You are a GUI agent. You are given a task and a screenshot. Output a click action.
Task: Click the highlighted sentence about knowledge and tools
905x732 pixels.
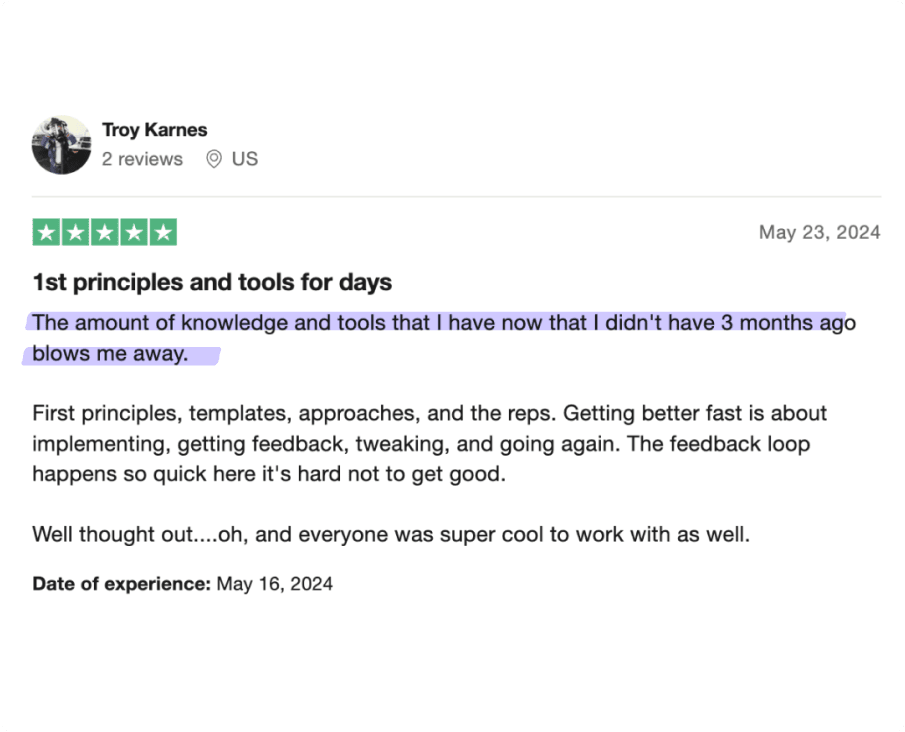click(x=444, y=323)
